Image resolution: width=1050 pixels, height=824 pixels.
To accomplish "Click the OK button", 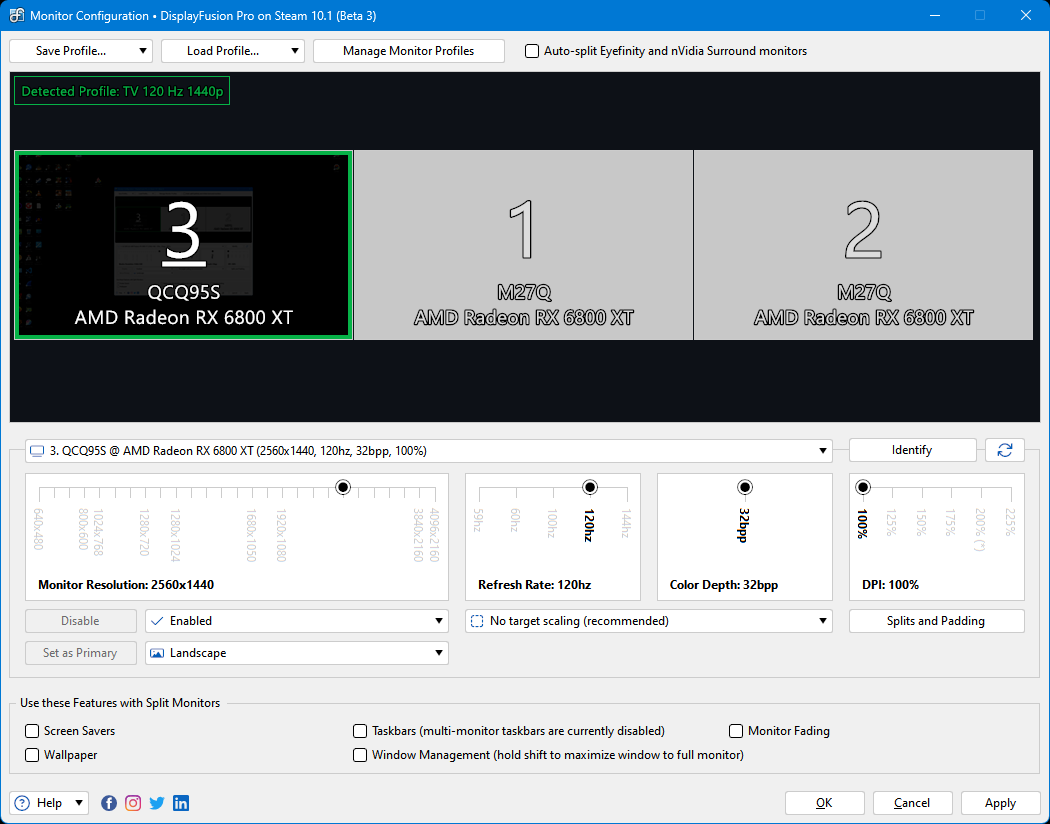I will [x=824, y=803].
